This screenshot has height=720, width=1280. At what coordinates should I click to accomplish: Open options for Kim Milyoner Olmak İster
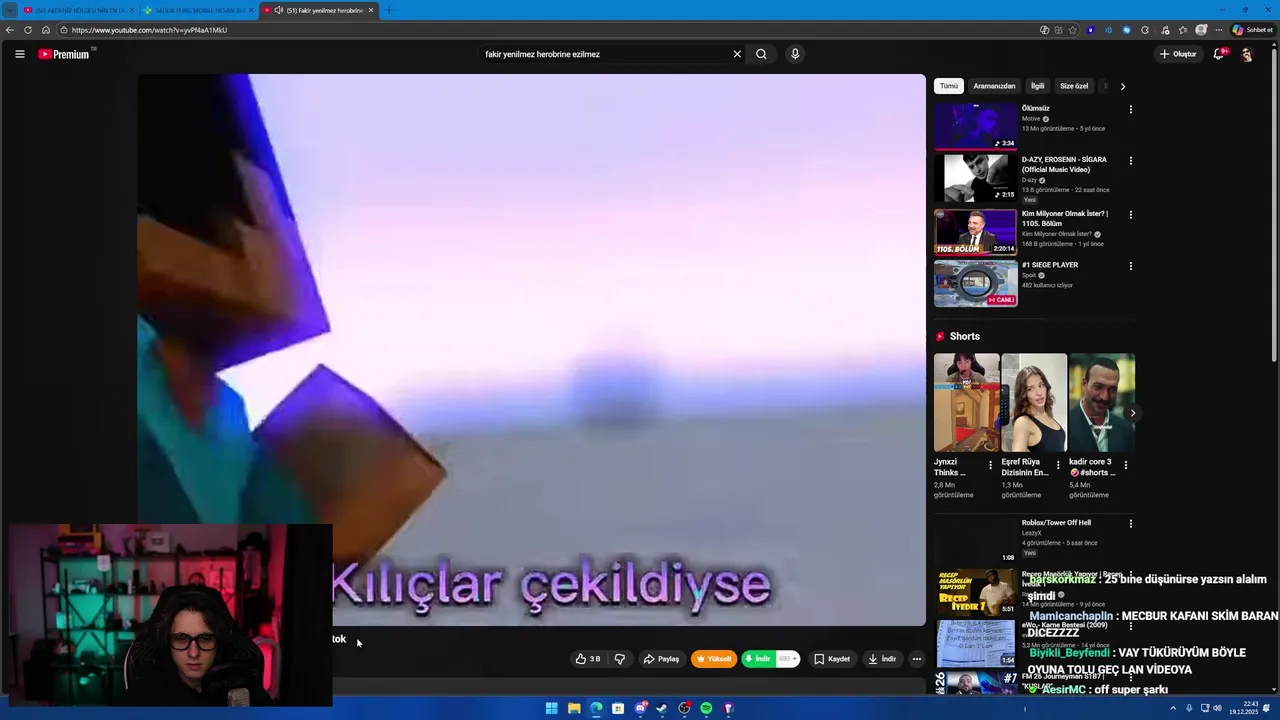coord(1131,214)
